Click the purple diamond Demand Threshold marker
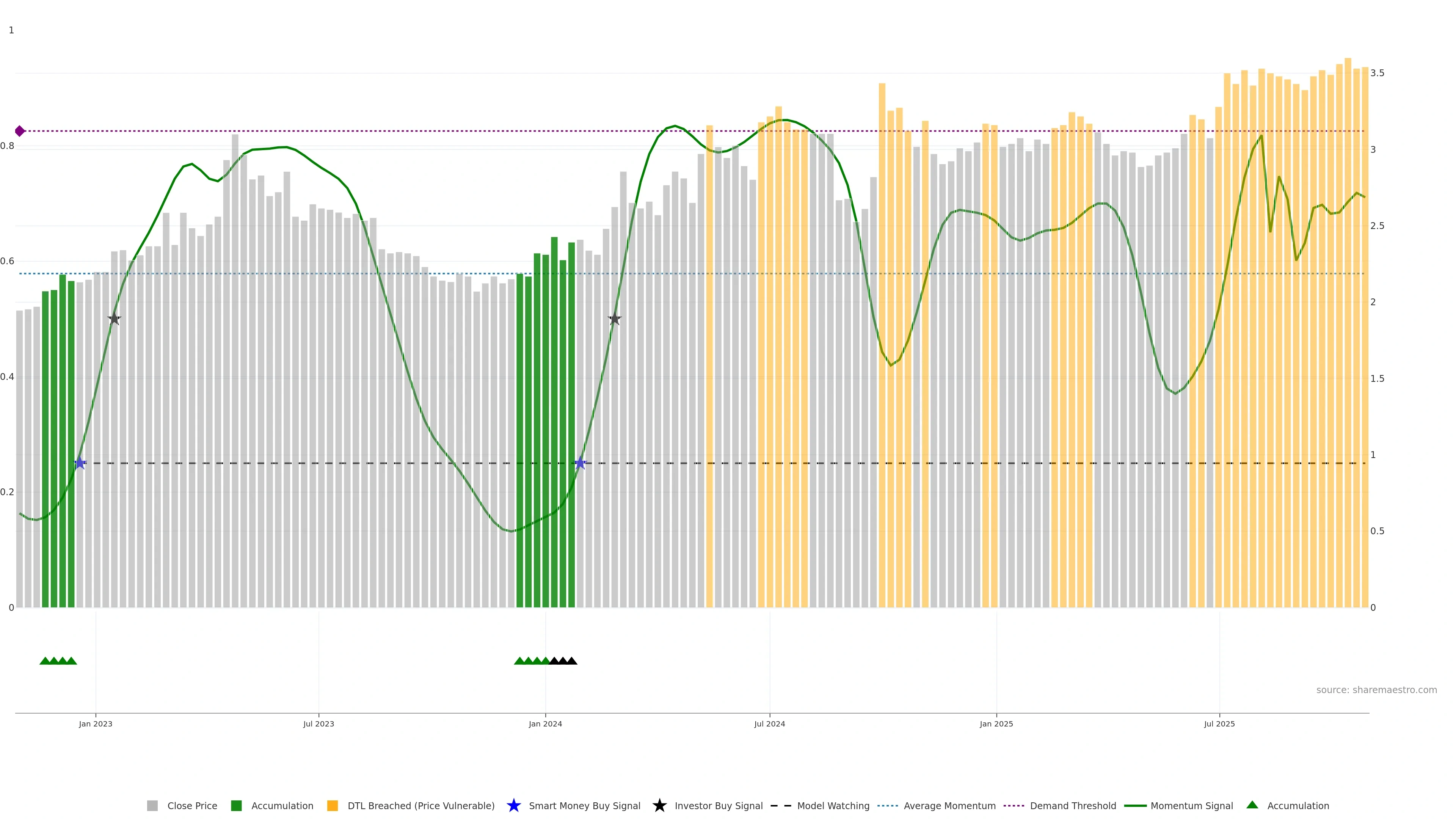Image resolution: width=1456 pixels, height=819 pixels. coord(20,131)
